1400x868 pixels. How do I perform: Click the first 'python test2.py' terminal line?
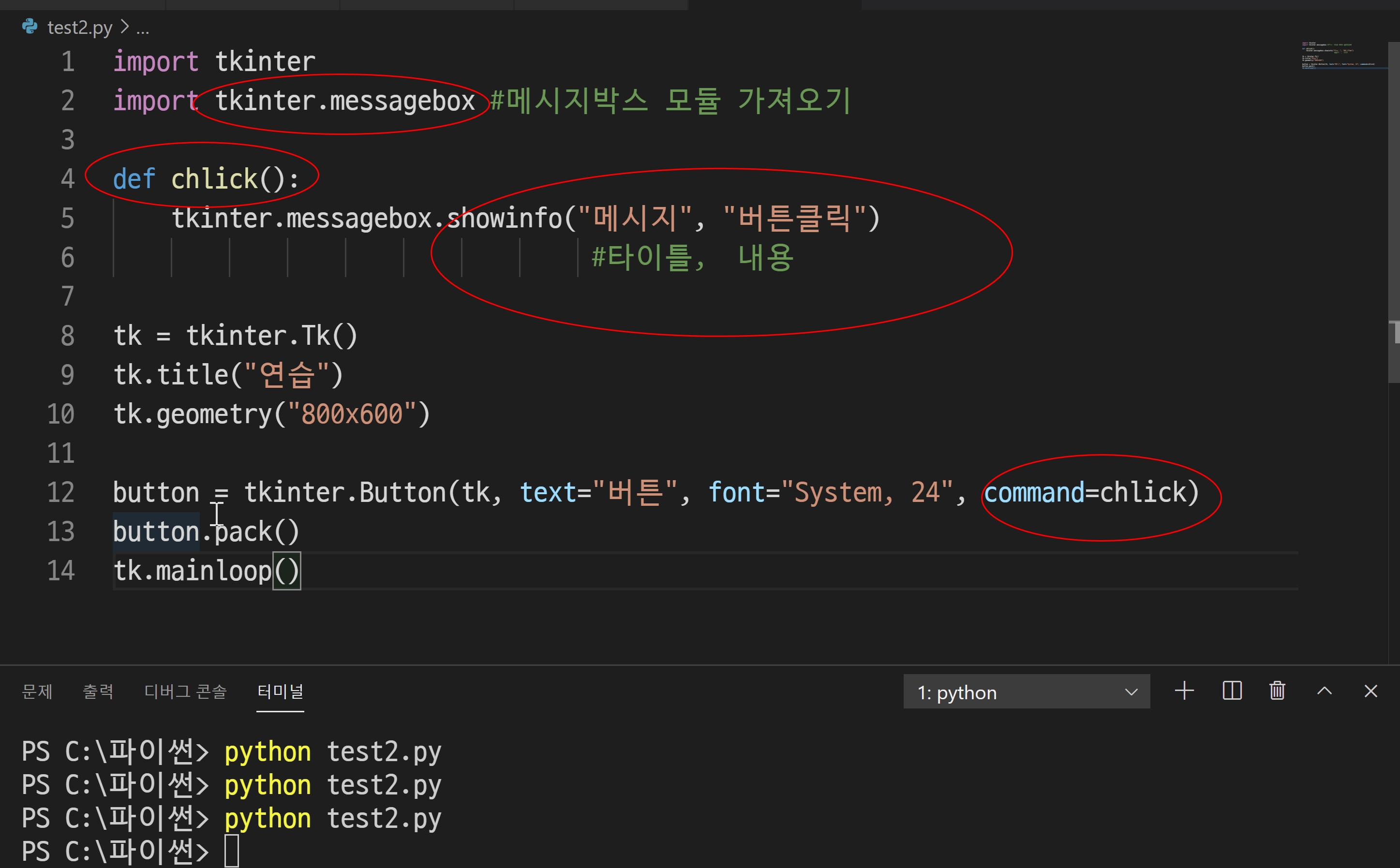pyautogui.click(x=332, y=752)
